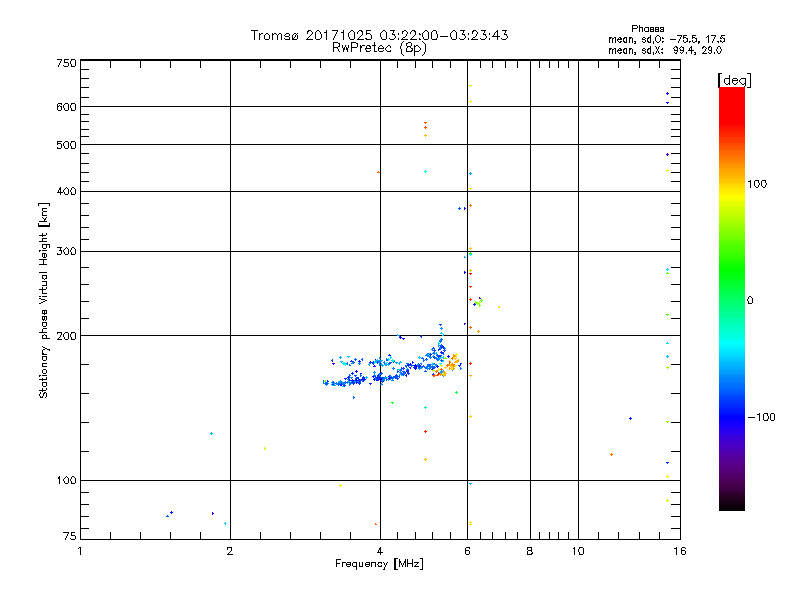800x600 pixels.
Task: Click the yellow 100 degree colorbar region
Action: click(732, 185)
